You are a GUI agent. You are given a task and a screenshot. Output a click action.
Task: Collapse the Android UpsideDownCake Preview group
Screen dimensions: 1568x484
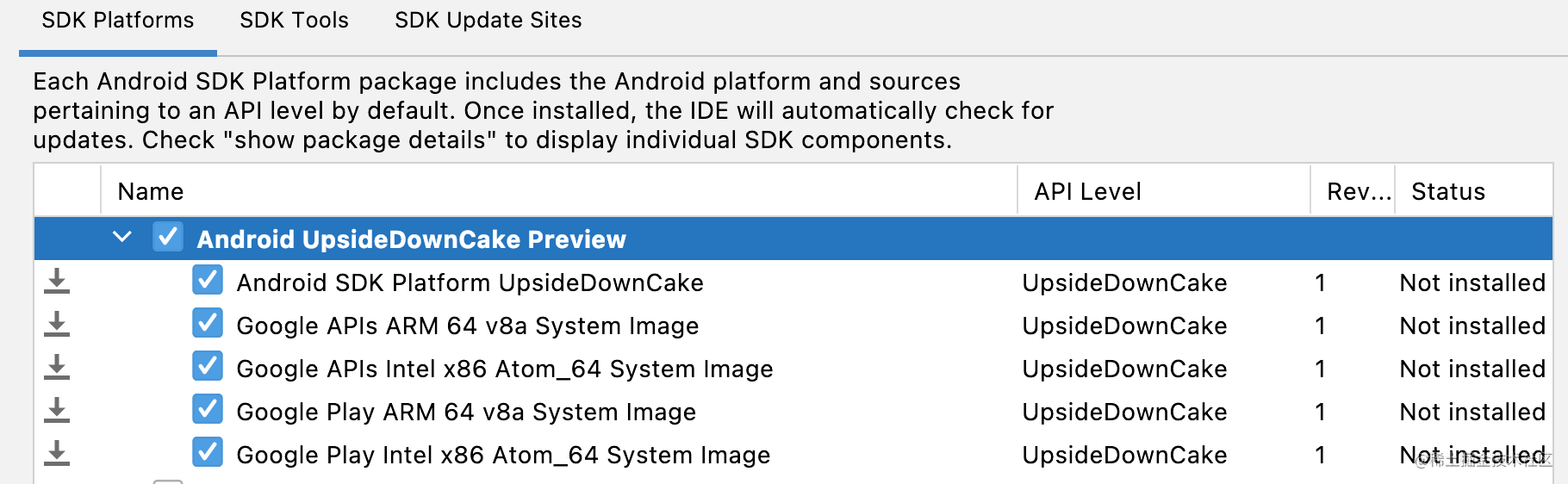(x=122, y=237)
